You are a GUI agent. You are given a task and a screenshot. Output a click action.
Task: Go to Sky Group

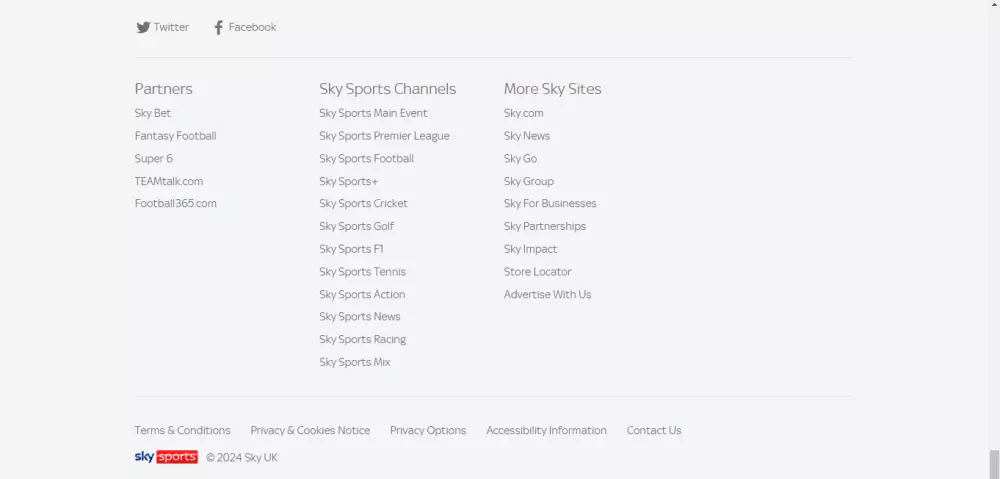[529, 181]
